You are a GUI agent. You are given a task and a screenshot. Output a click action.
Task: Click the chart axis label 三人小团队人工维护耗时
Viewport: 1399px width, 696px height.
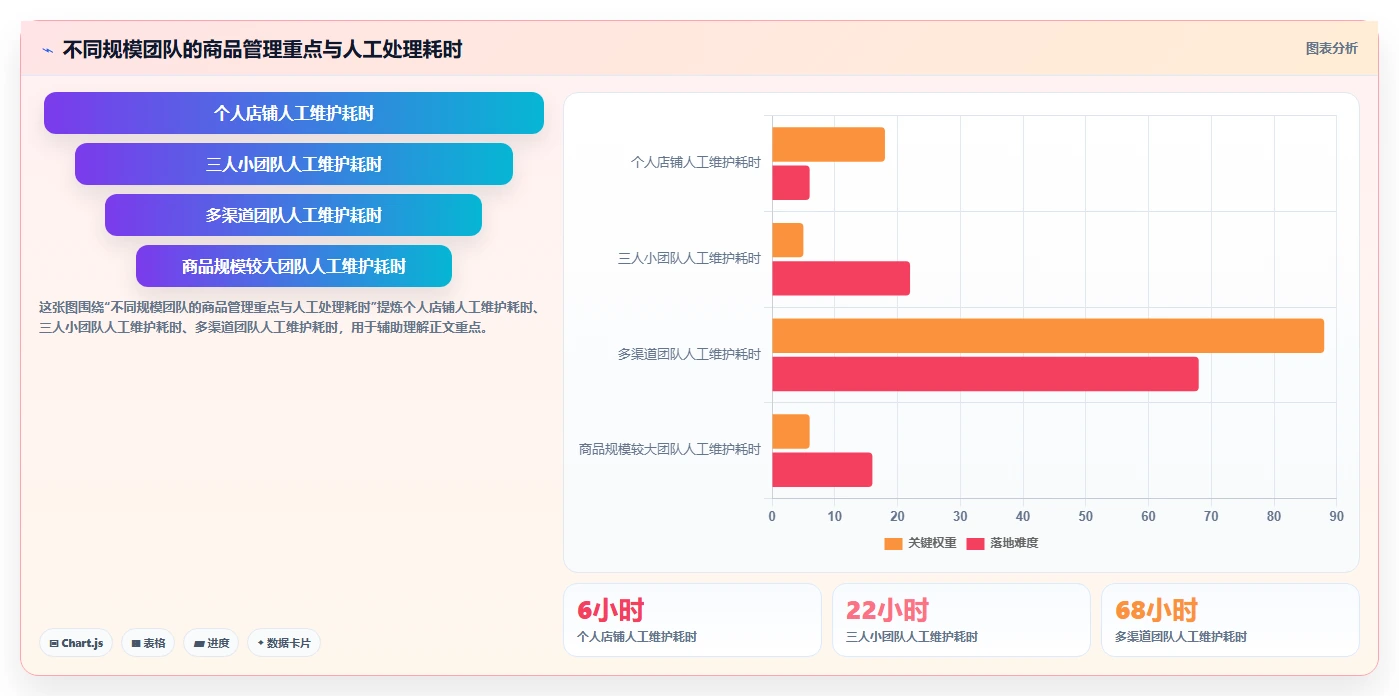pos(689,258)
